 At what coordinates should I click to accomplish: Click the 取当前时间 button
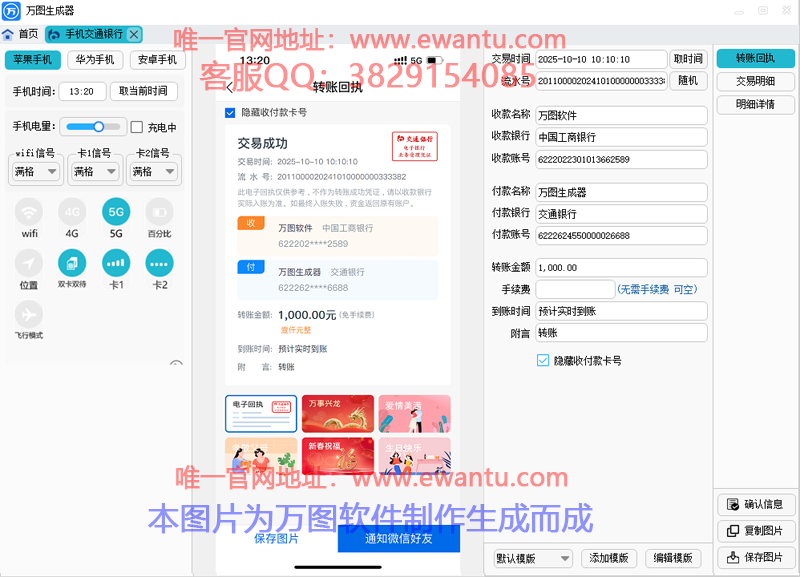click(x=143, y=91)
